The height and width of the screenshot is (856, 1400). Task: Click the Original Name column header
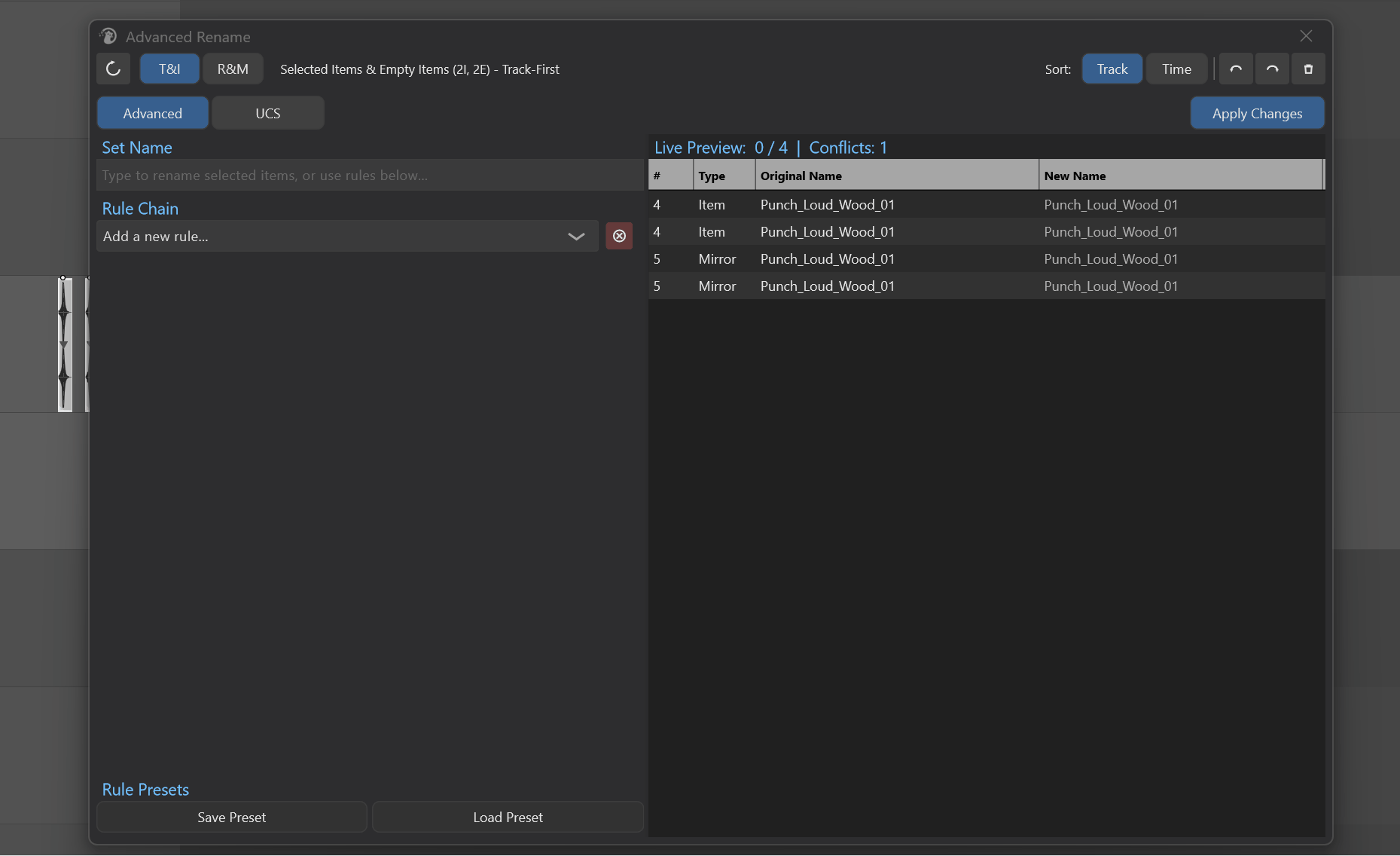pyautogui.click(x=897, y=175)
